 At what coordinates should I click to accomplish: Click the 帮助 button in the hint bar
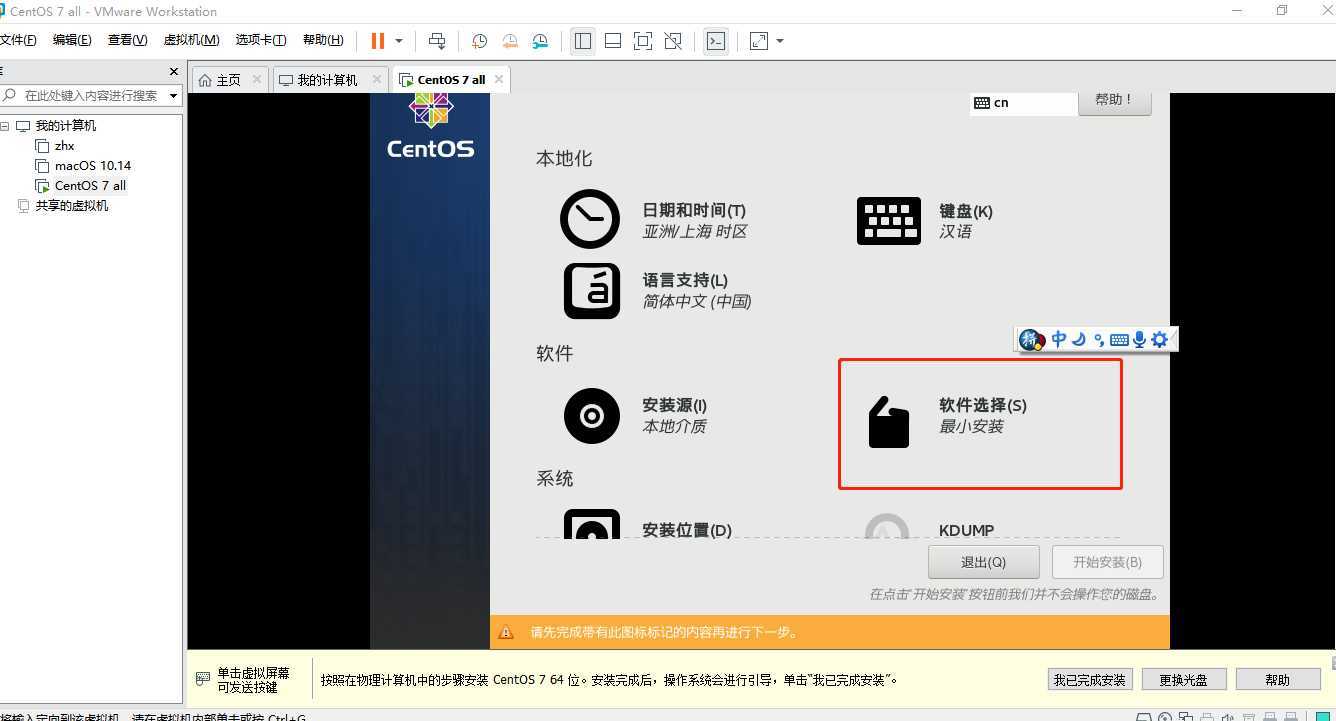pyautogui.click(x=1277, y=680)
